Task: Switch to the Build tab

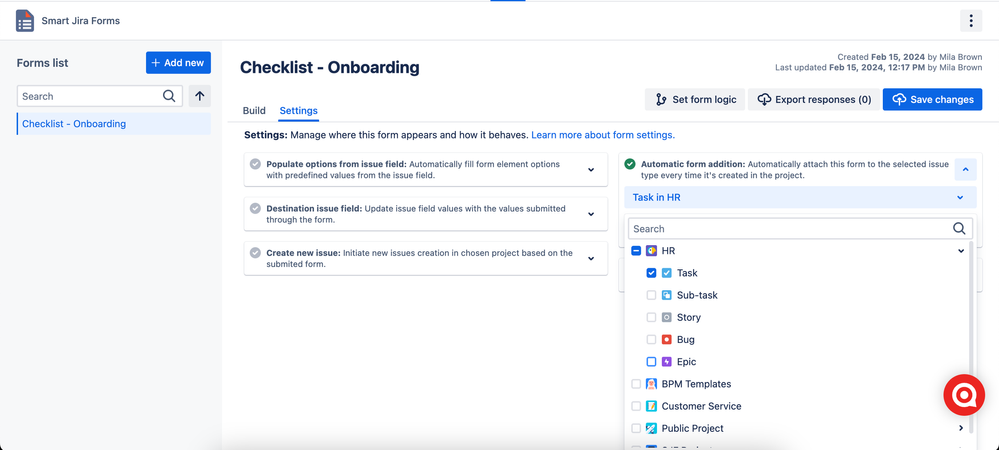Action: (x=254, y=110)
